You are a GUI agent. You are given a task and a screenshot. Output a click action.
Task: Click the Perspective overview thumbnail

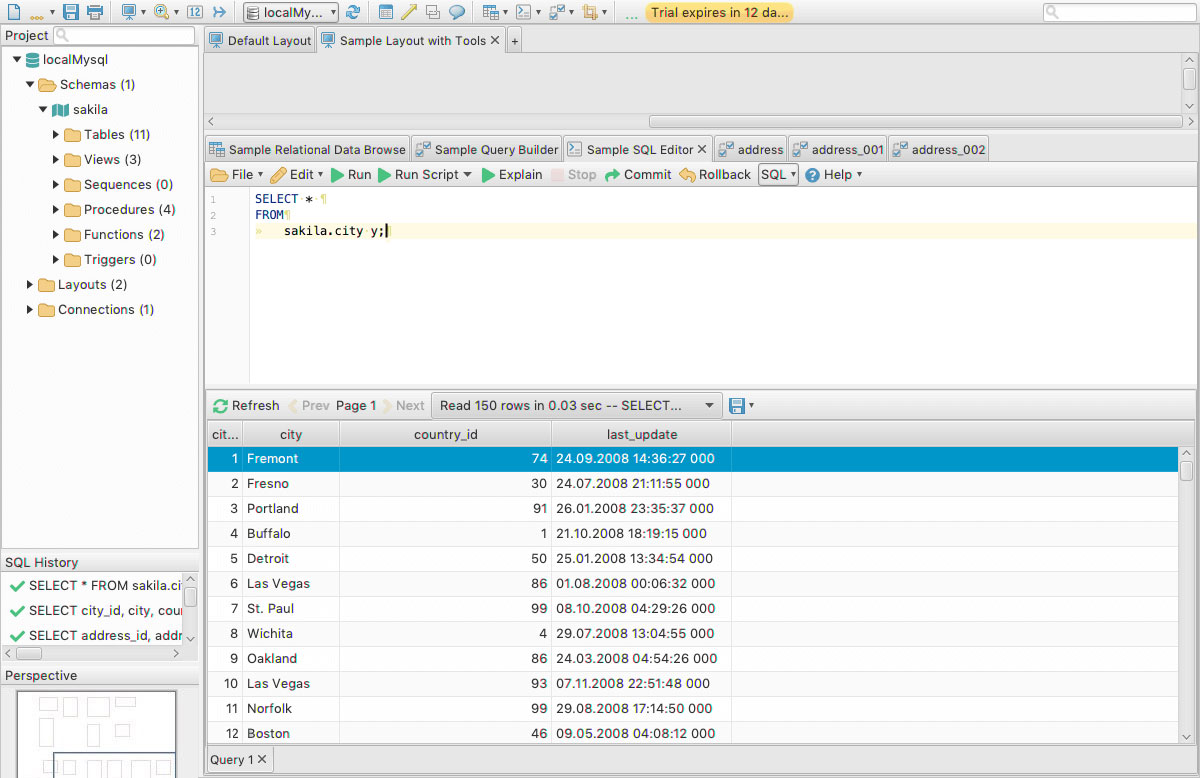(x=96, y=734)
